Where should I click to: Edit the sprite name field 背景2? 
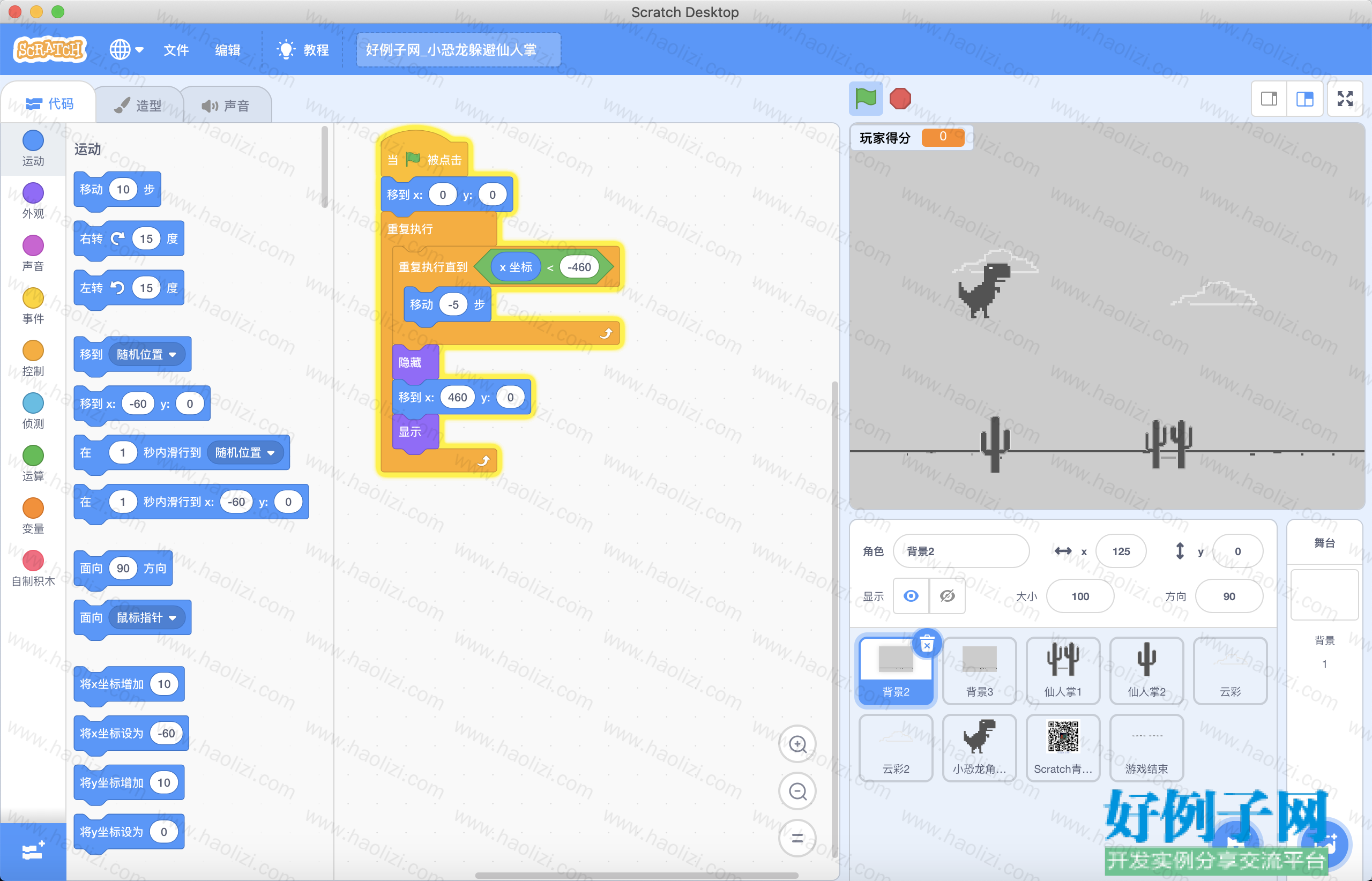coord(961,551)
